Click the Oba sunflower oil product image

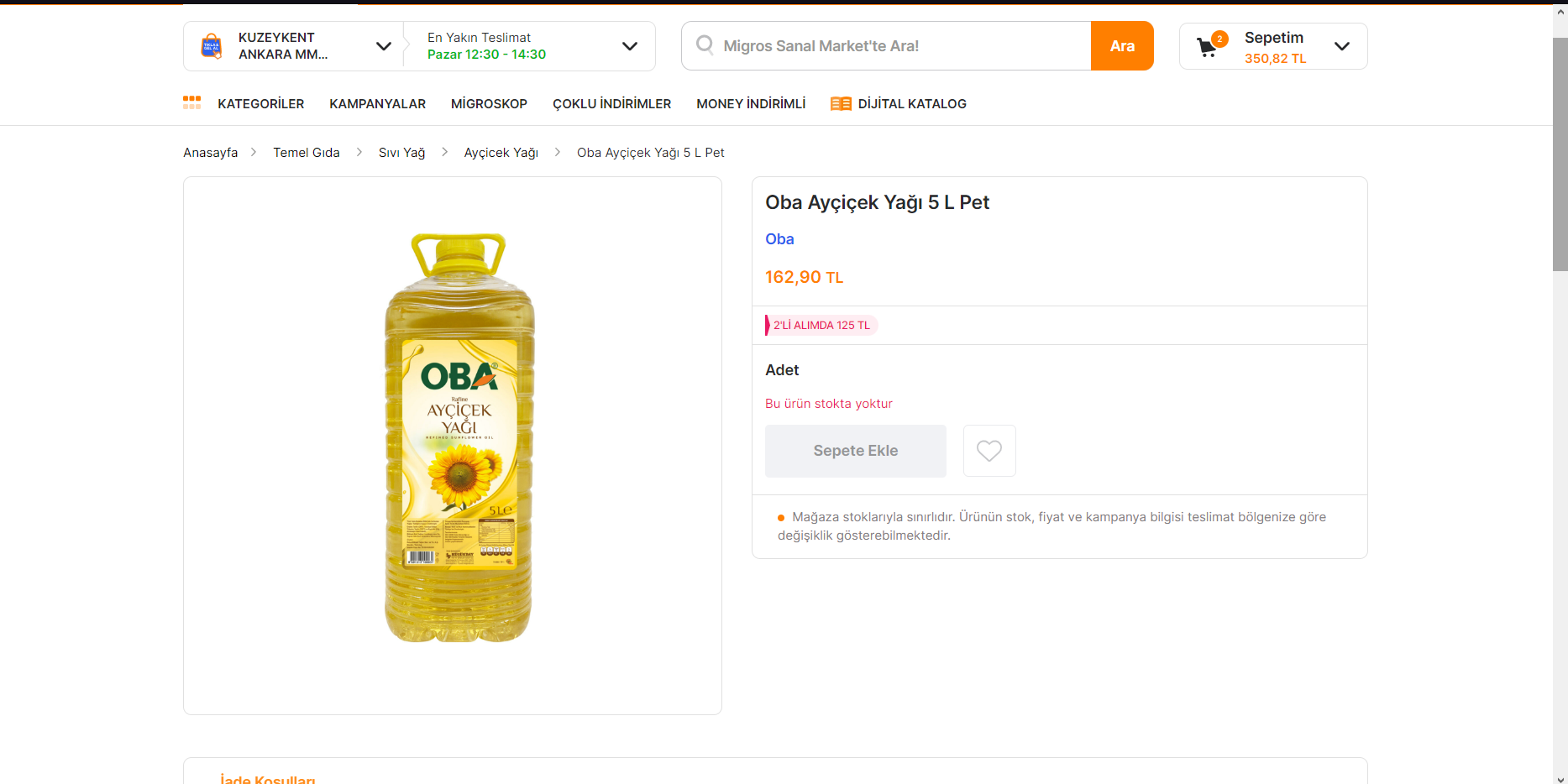click(459, 437)
